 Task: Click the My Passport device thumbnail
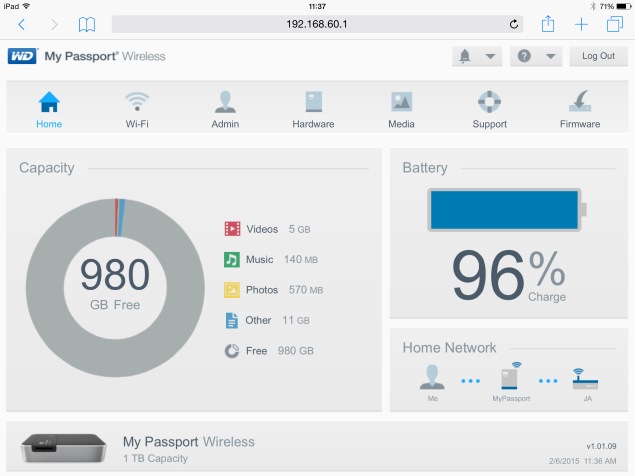pyautogui.click(x=64, y=448)
